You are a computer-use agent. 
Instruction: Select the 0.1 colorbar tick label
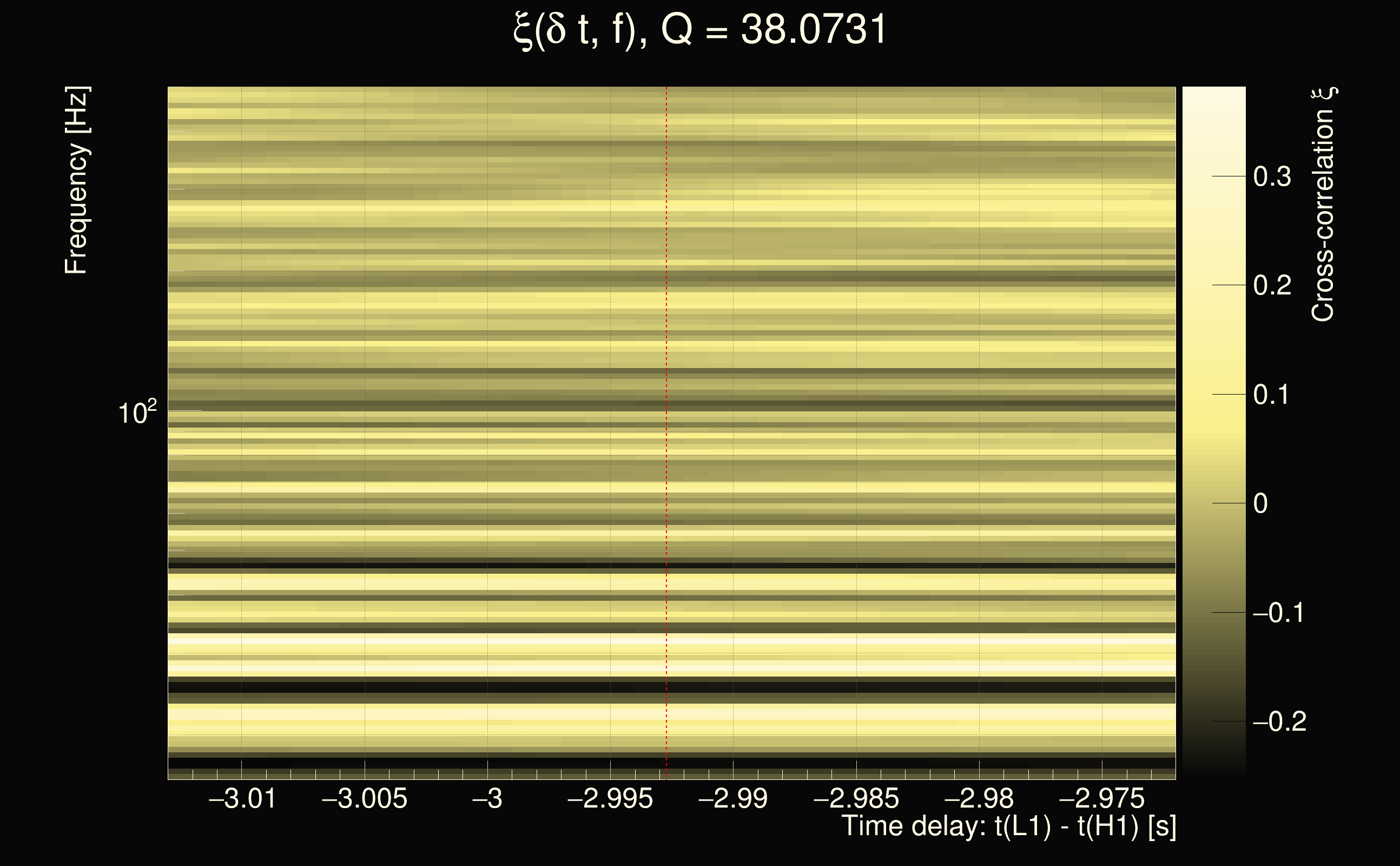tap(1272, 395)
